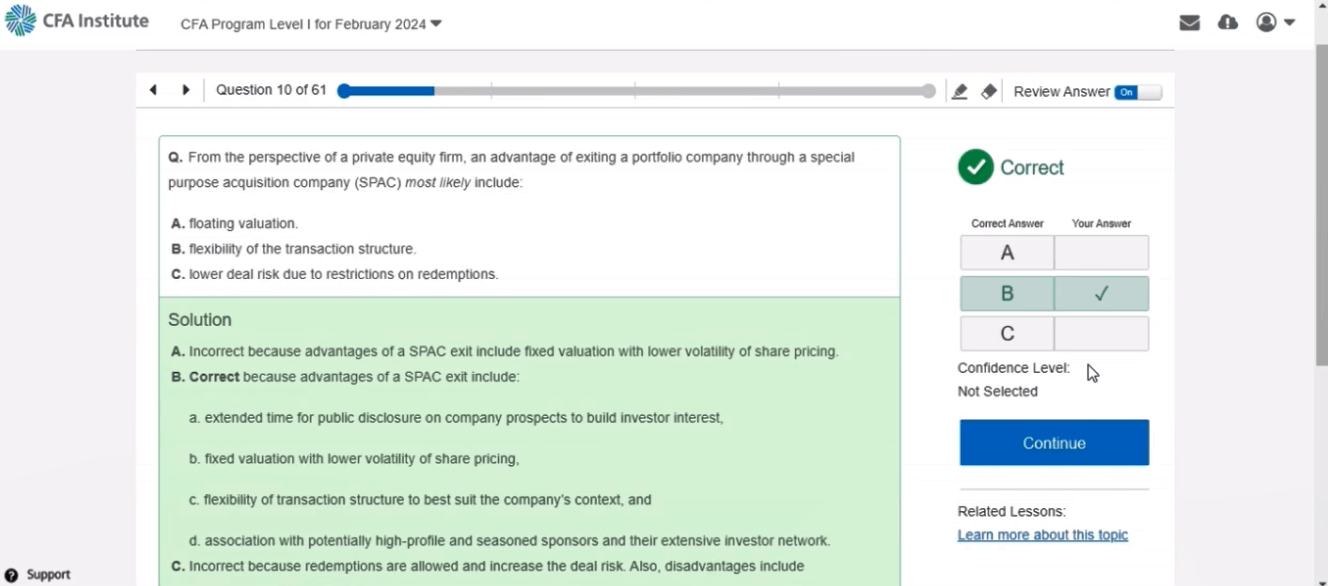Viewport: 1328px width, 586px height.
Task: Select the highlighter pen tool
Action: pyautogui.click(x=960, y=91)
